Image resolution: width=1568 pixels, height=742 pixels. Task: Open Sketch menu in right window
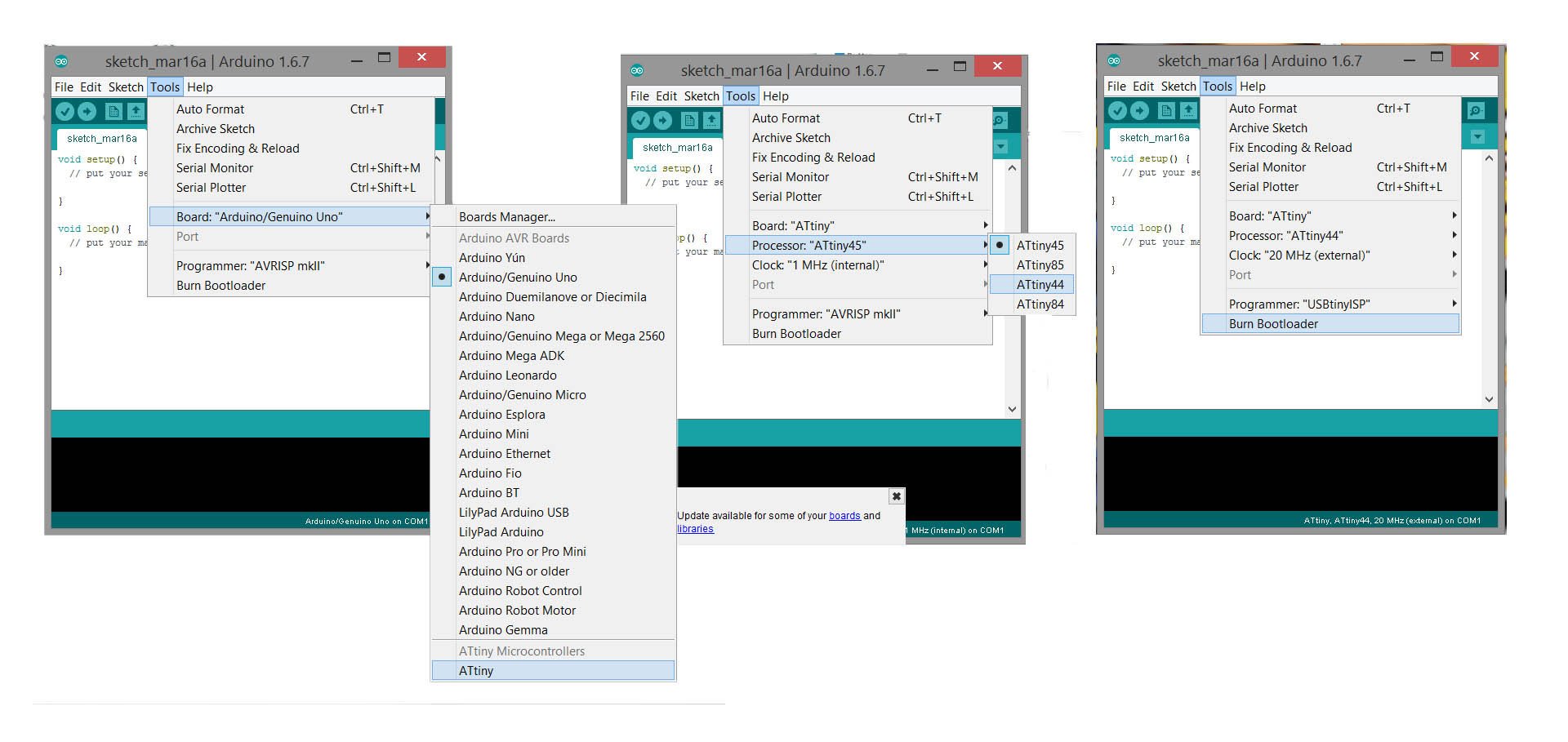pos(1178,87)
